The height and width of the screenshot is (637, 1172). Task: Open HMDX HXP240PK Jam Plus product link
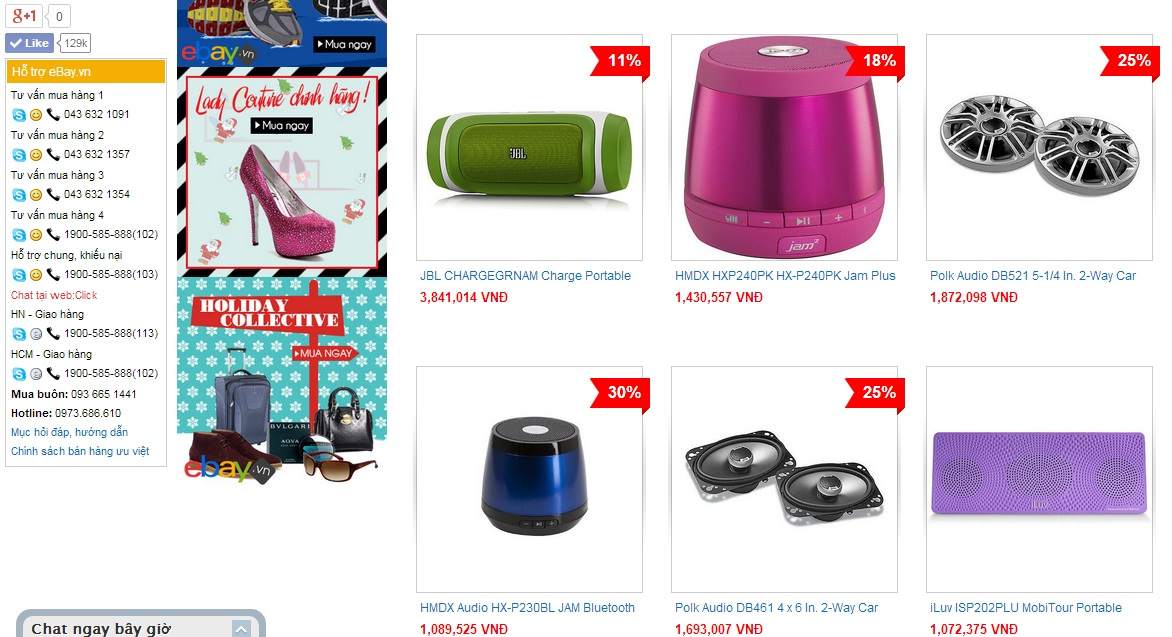(x=785, y=276)
